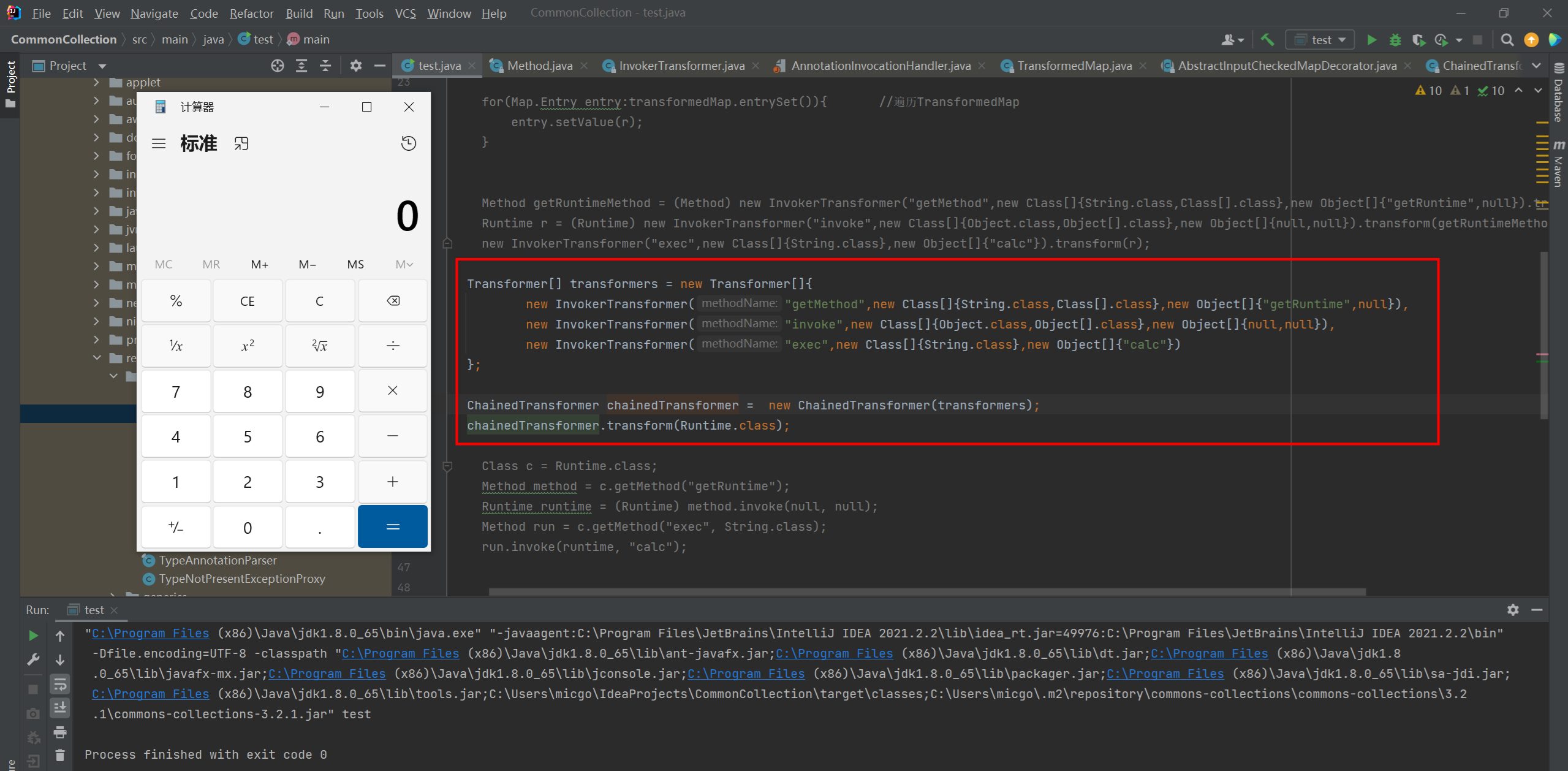This screenshot has width=1568, height=771.
Task: Open Run panel wrench settings icon
Action: coord(34,659)
